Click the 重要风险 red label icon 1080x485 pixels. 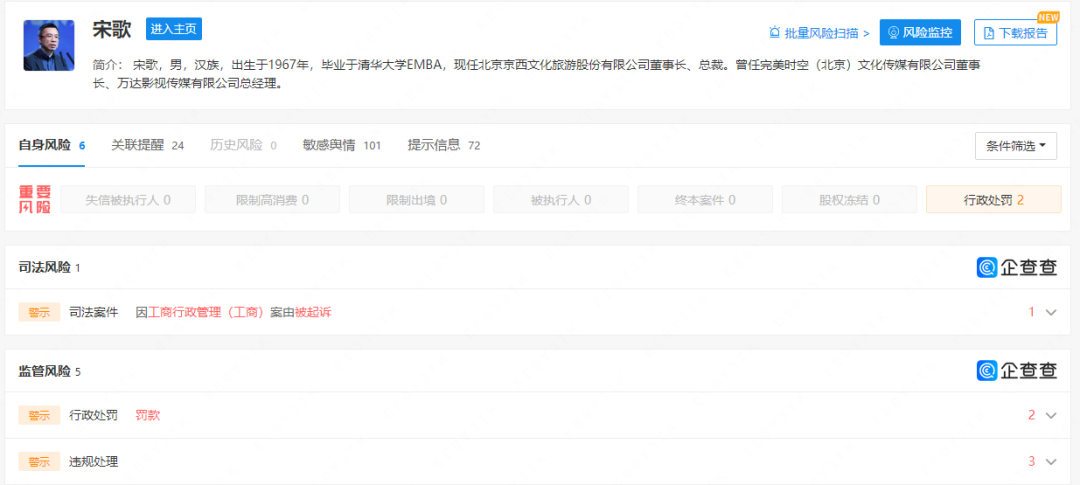click(x=35, y=199)
